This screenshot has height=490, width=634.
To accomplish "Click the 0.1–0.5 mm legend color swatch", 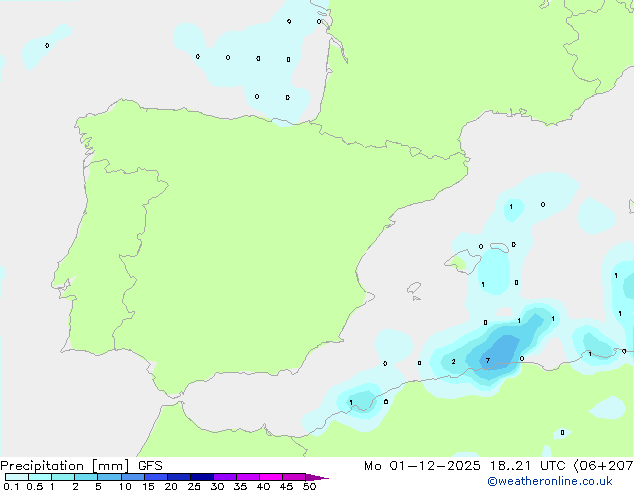I will [17, 477].
